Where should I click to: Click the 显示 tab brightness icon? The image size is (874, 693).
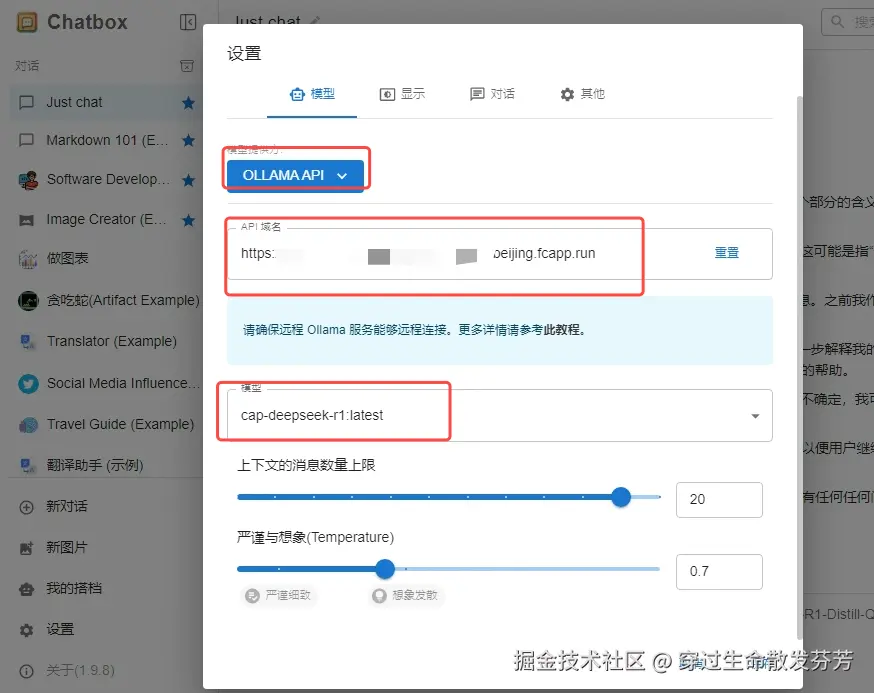tap(387, 95)
